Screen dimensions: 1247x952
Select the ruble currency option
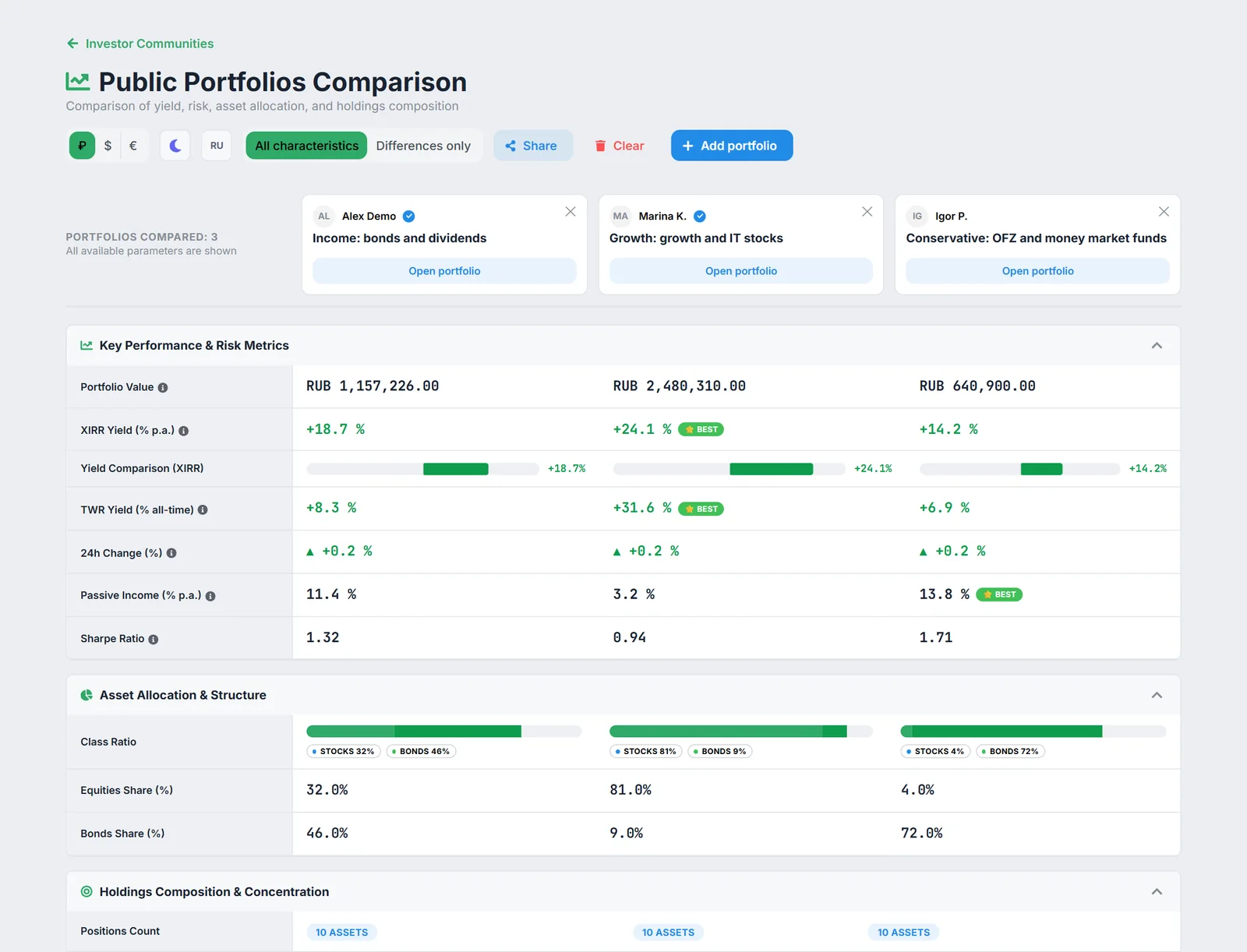[82, 146]
